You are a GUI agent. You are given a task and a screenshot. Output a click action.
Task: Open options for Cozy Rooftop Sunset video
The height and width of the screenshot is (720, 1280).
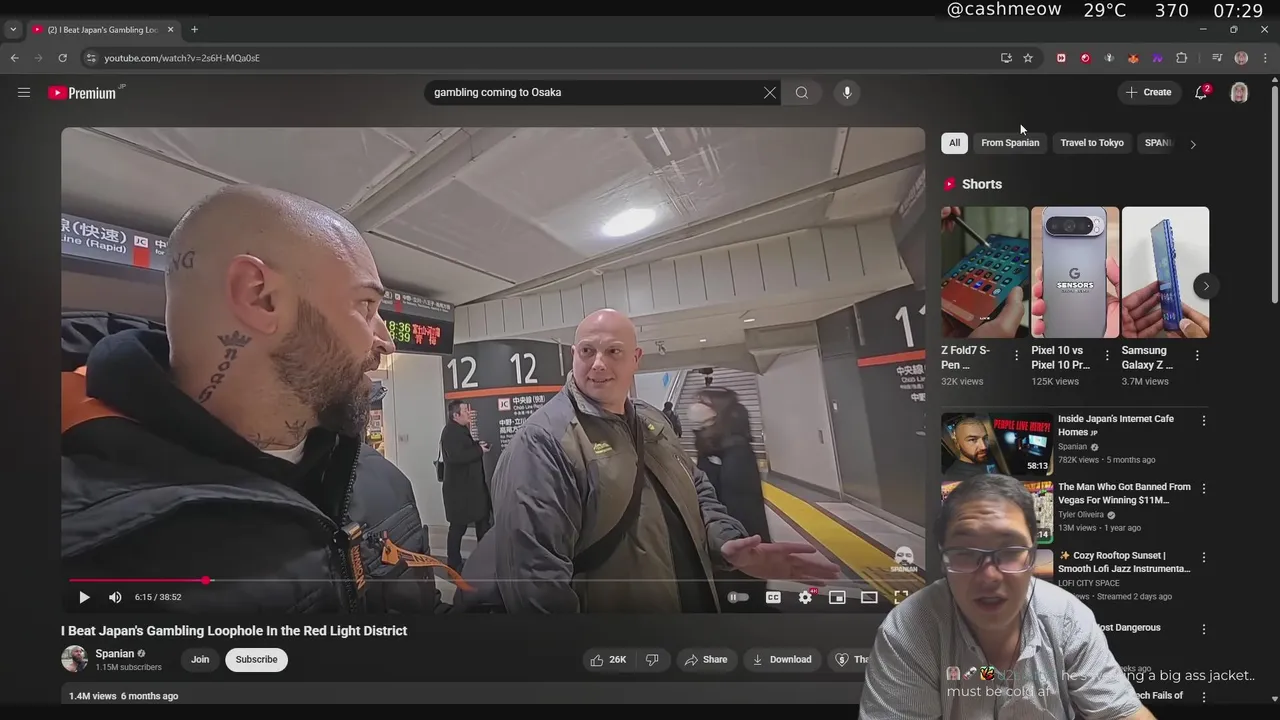click(1204, 557)
